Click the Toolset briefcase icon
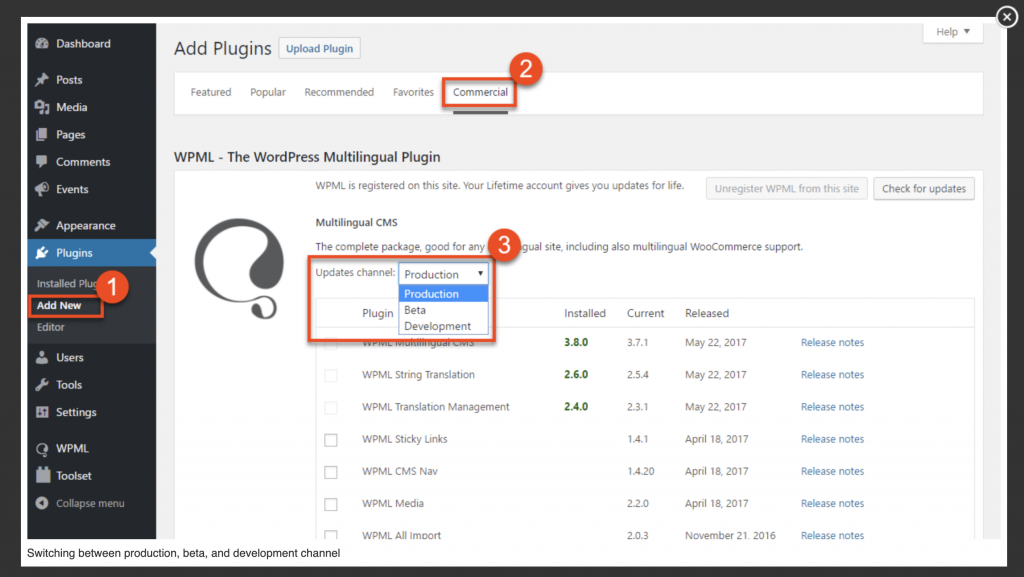This screenshot has height=577, width=1024. (x=42, y=476)
